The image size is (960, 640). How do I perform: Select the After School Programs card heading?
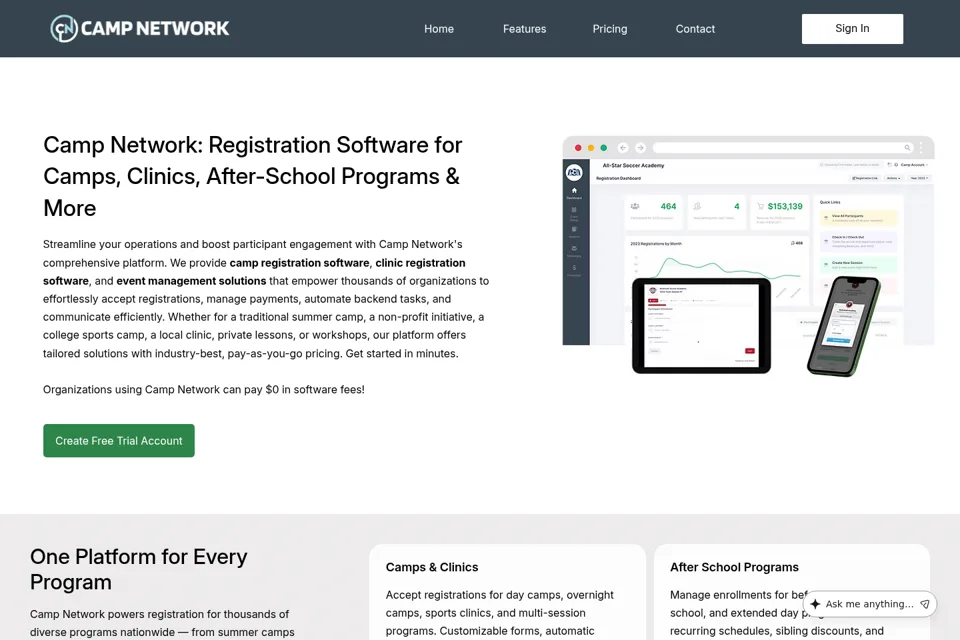(734, 567)
